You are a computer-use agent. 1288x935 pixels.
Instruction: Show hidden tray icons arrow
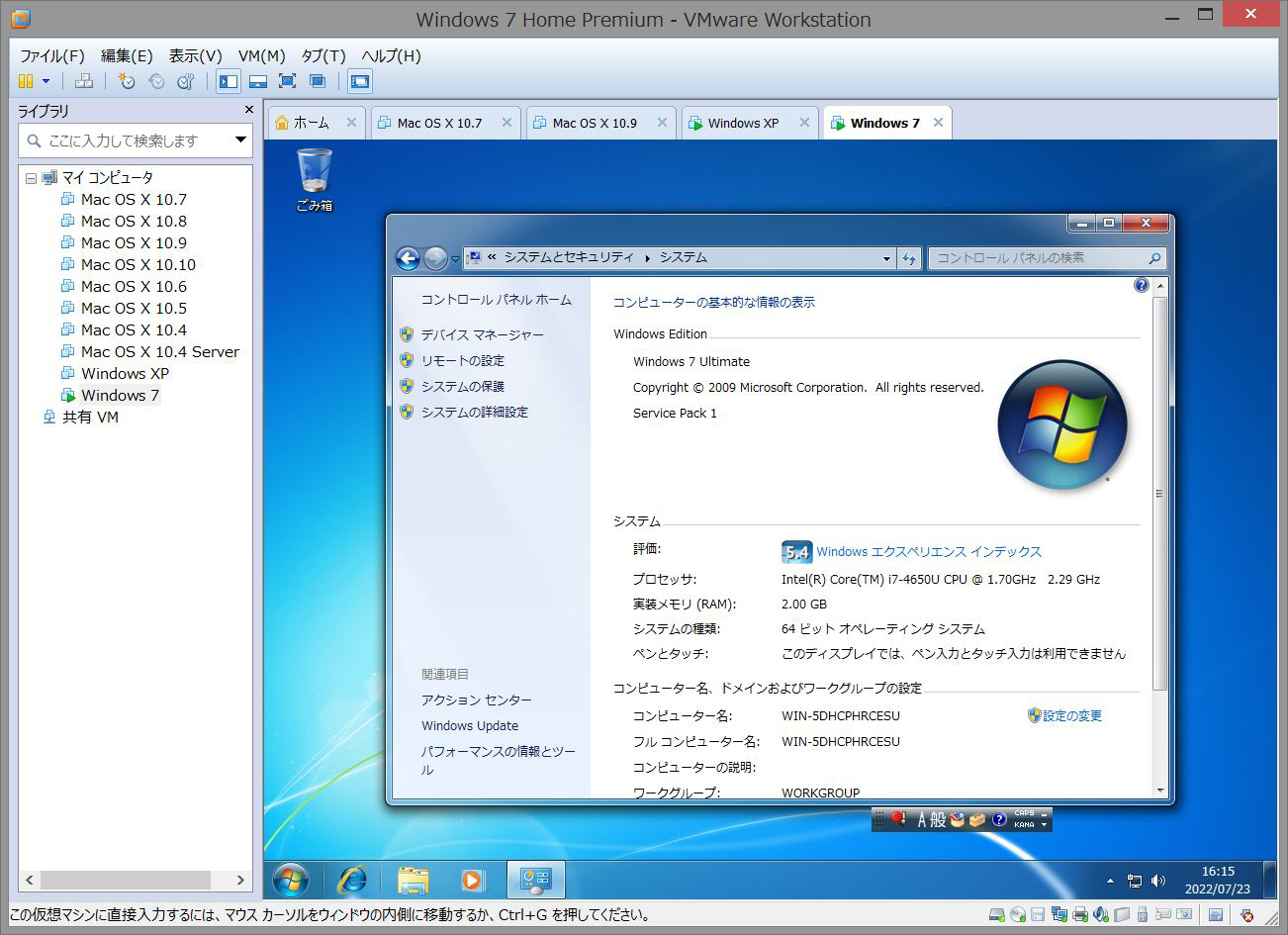(1110, 881)
